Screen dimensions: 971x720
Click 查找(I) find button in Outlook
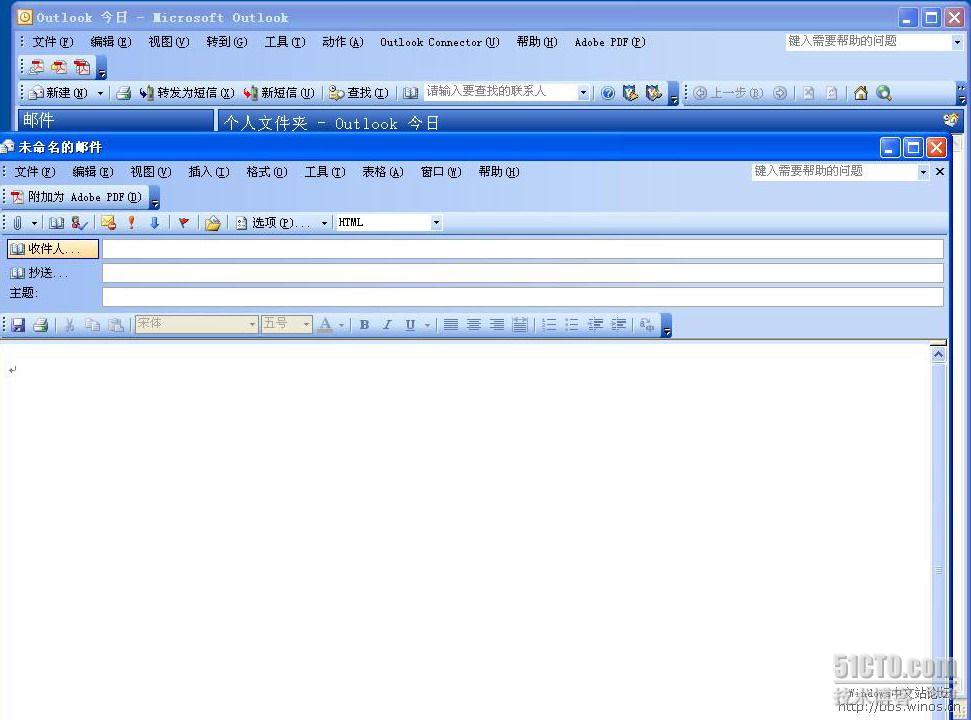click(x=359, y=93)
